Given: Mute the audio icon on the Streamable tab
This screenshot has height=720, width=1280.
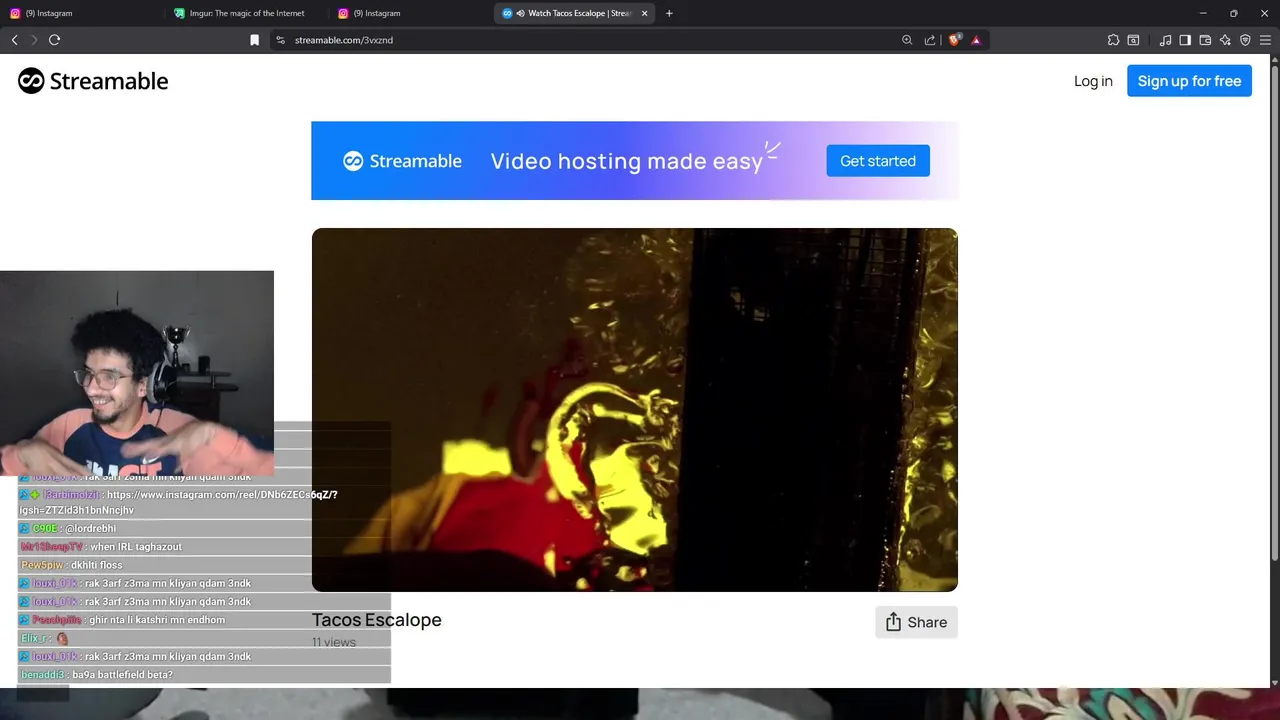Looking at the screenshot, I should pos(520,13).
